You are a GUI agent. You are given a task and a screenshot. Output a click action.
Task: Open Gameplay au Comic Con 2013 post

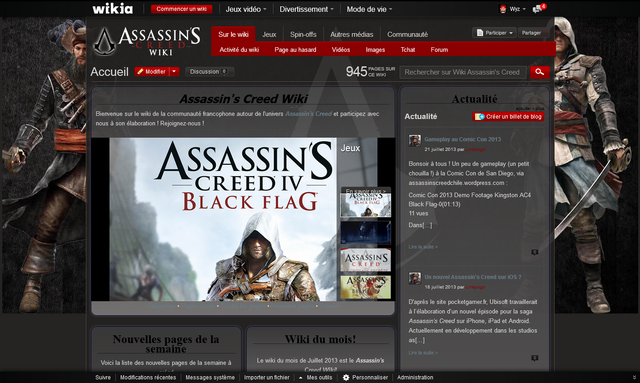462,139
